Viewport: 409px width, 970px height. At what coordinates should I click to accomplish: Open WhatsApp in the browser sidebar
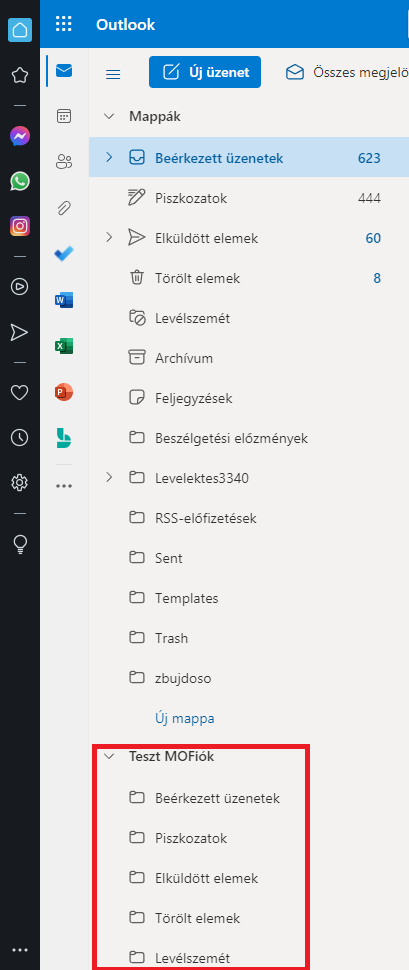pos(20,181)
